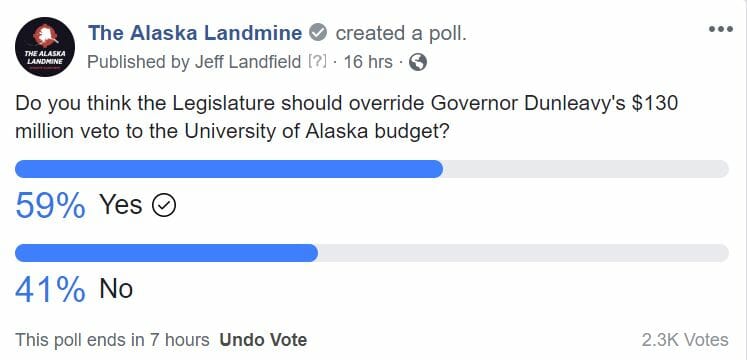This screenshot has width=747, height=360.
Task: Open the three-dot post options menu
Action: coord(720,30)
